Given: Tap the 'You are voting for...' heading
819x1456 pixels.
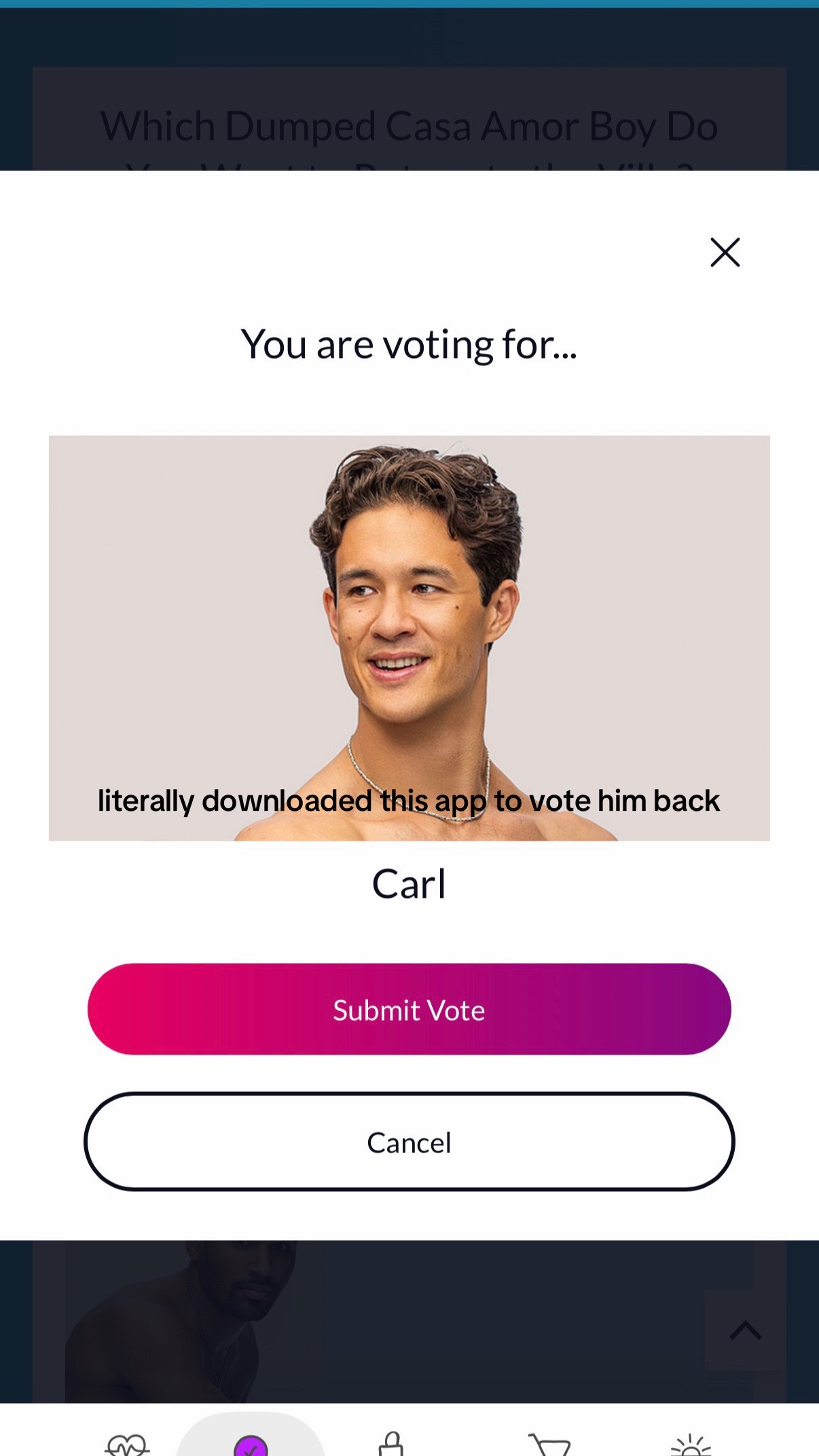Looking at the screenshot, I should point(409,344).
